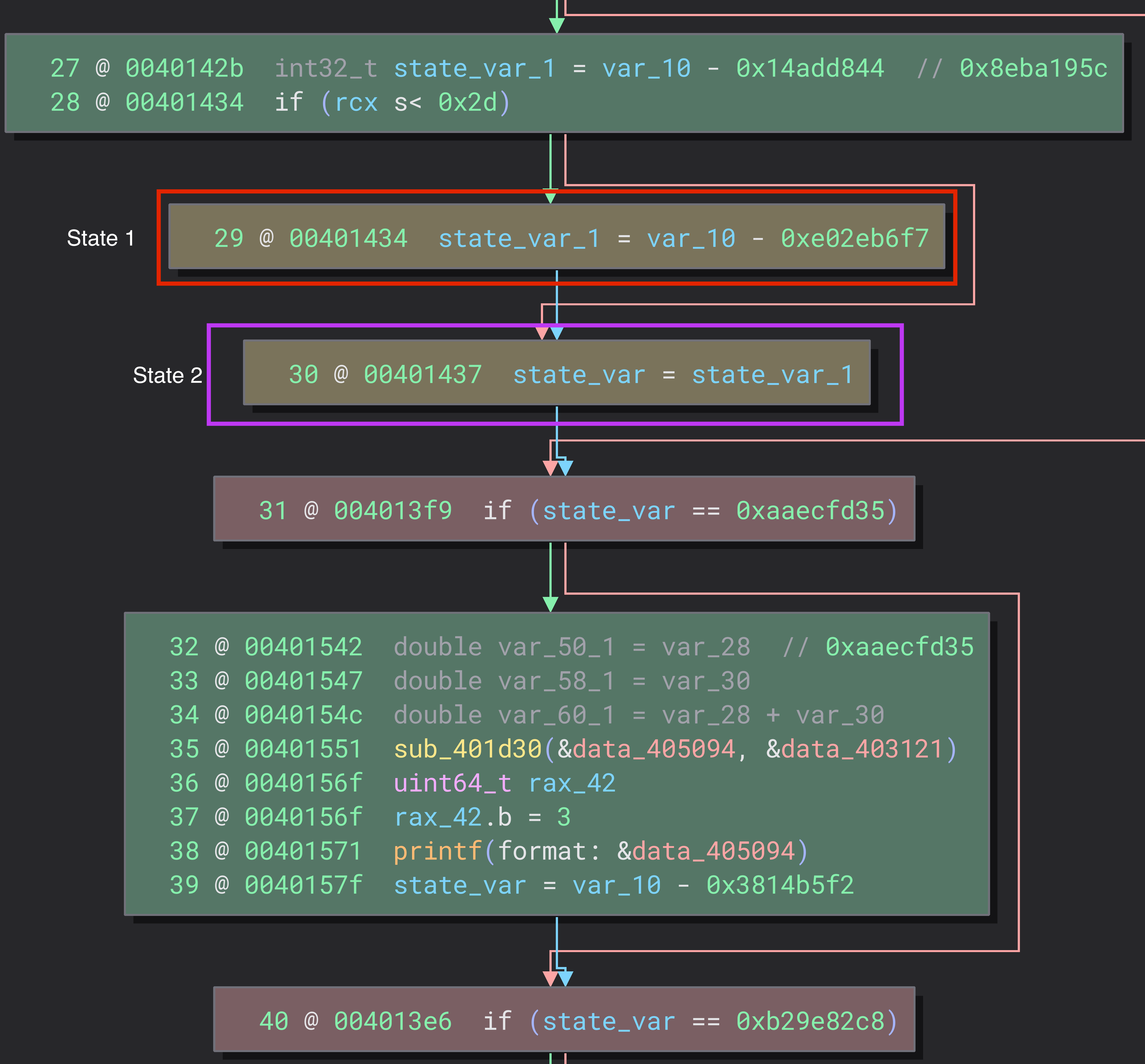Screen dimensions: 1145x1064
Task: Click uint64_t type on line 36
Action: [452, 783]
